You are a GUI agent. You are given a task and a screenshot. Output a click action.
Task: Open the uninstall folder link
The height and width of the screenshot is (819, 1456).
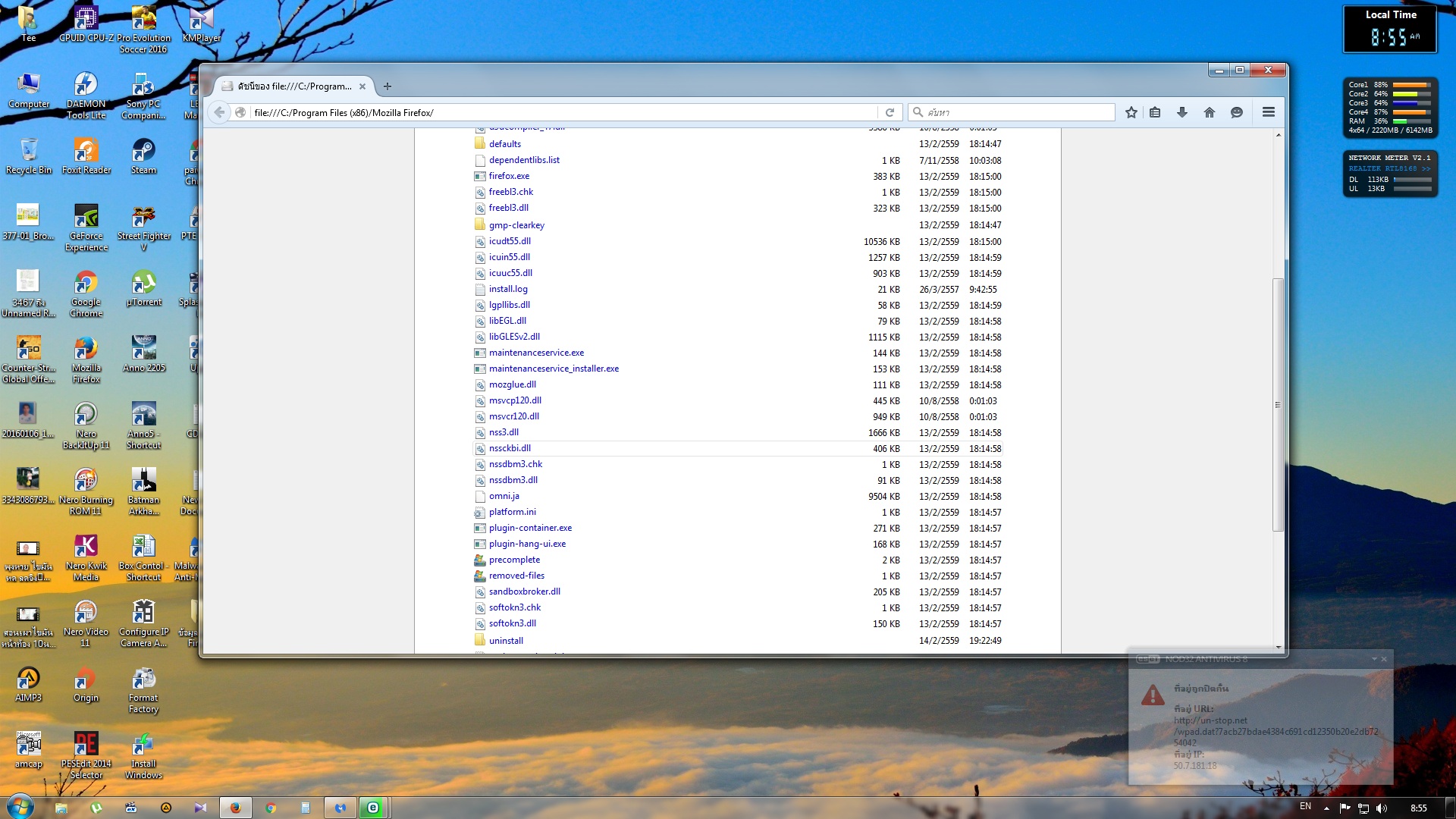coord(506,641)
